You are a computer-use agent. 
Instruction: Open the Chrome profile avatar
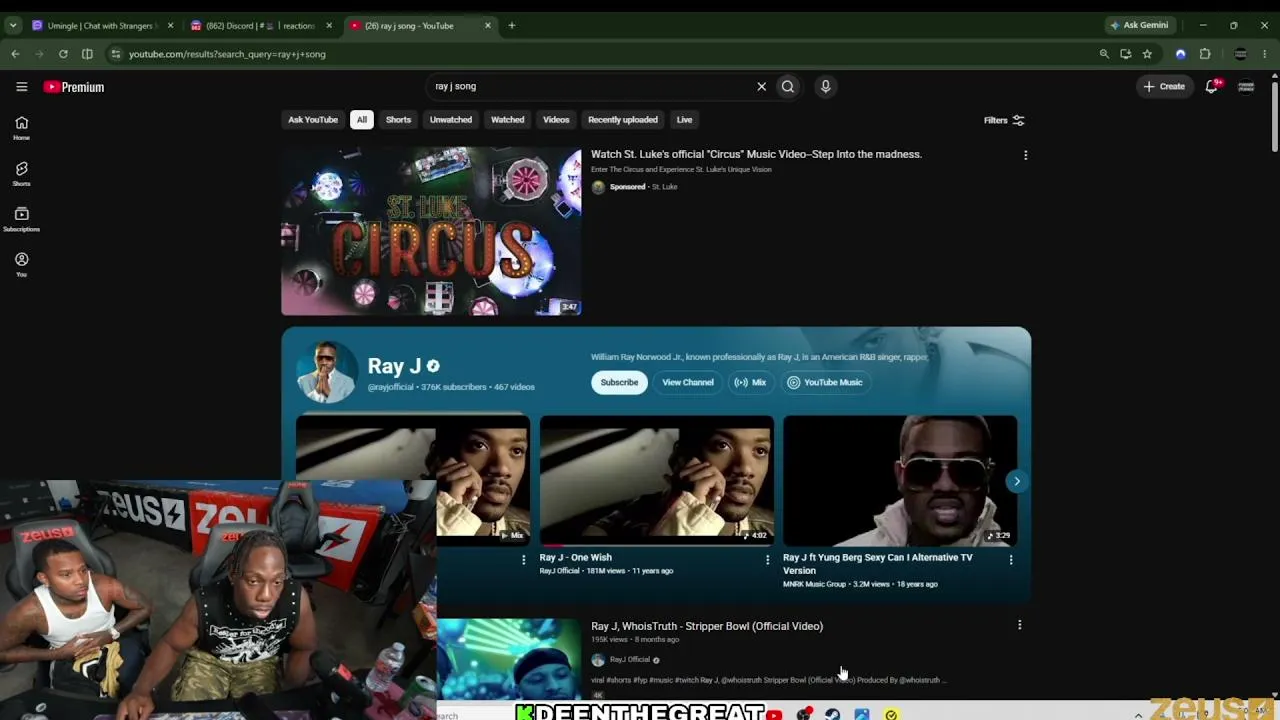1241,54
